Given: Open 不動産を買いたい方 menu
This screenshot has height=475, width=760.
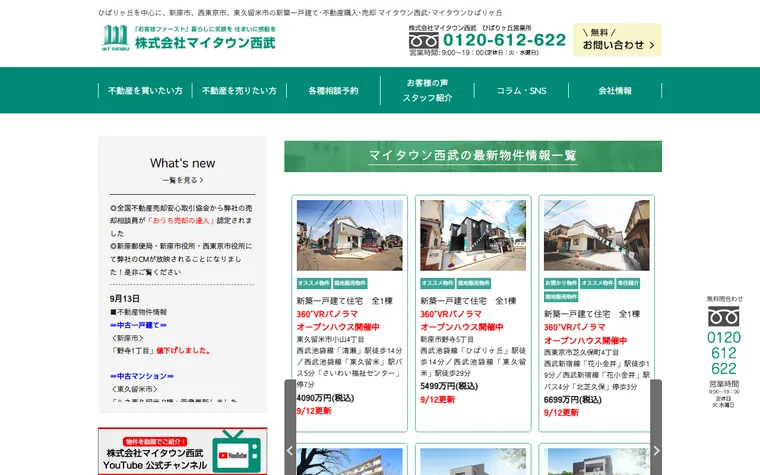Looking at the screenshot, I should tap(145, 91).
